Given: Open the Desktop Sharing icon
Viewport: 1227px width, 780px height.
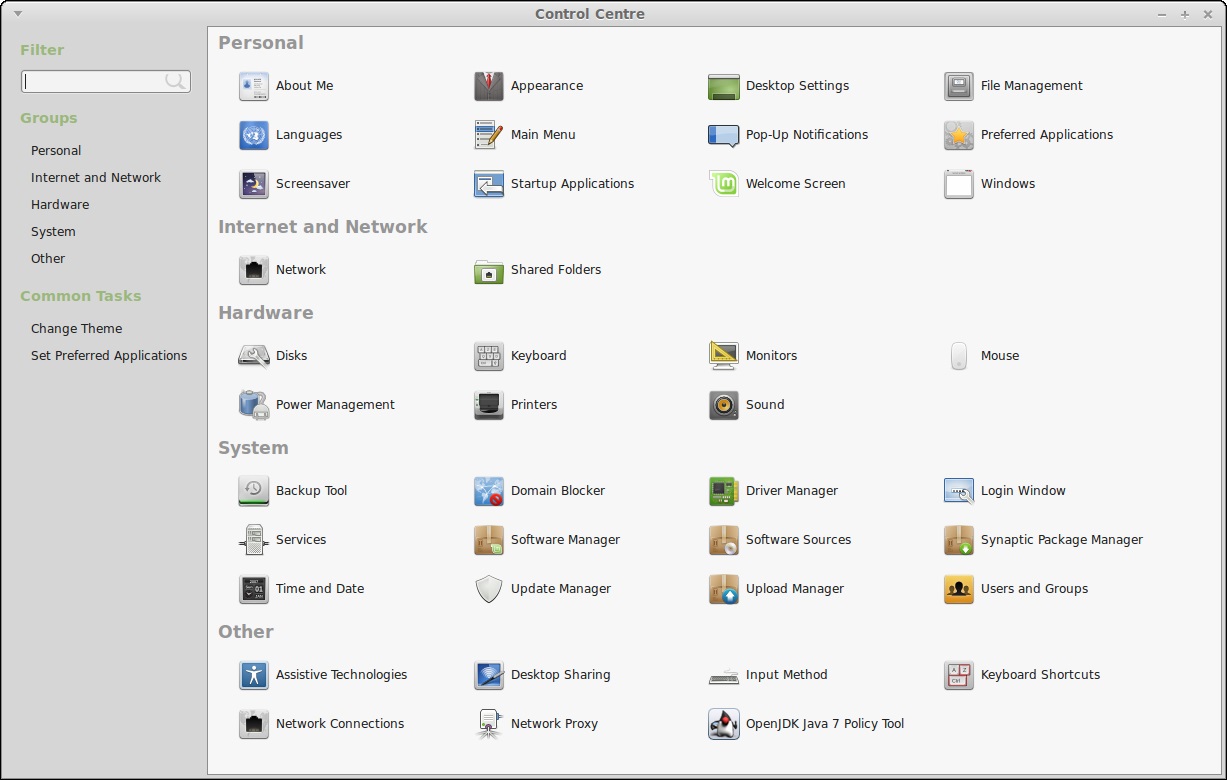Looking at the screenshot, I should point(489,675).
